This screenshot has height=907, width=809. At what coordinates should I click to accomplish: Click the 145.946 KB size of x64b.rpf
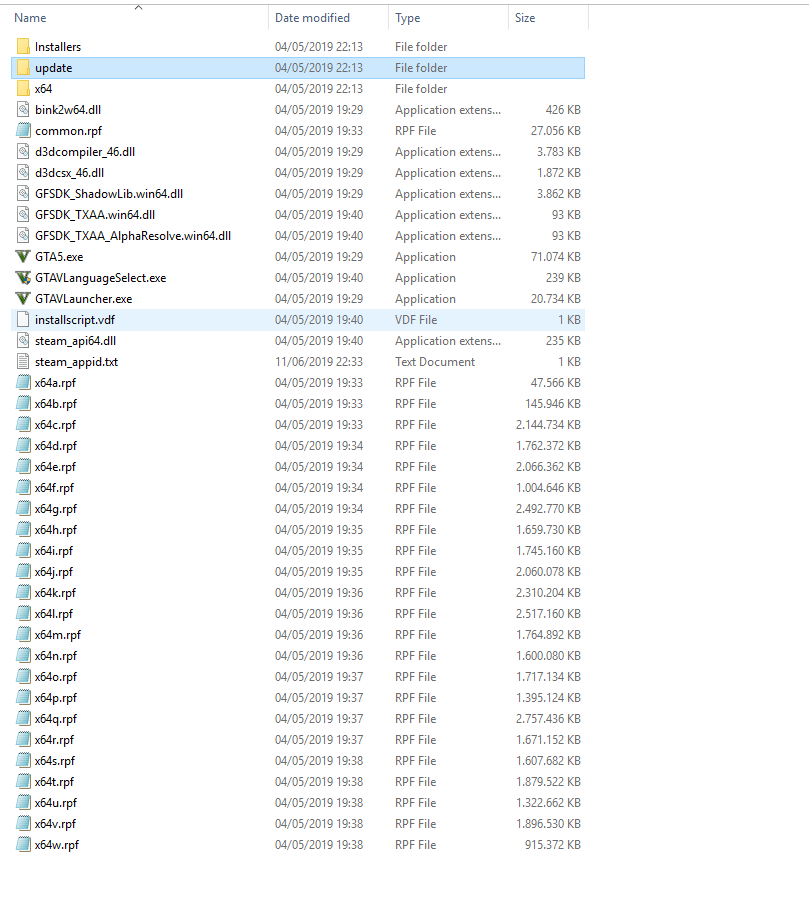[x=553, y=404]
